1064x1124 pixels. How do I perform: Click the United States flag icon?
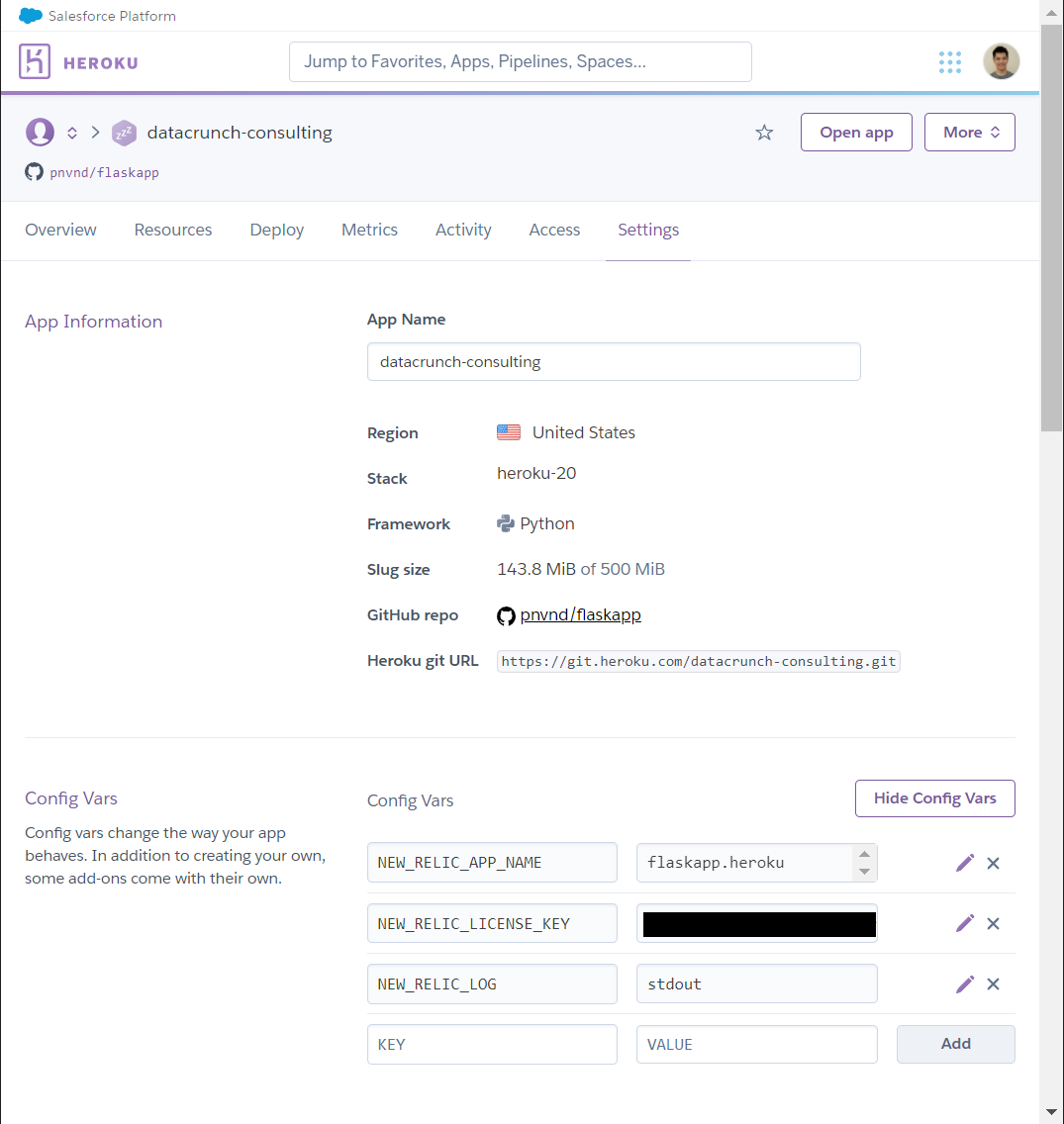(509, 432)
